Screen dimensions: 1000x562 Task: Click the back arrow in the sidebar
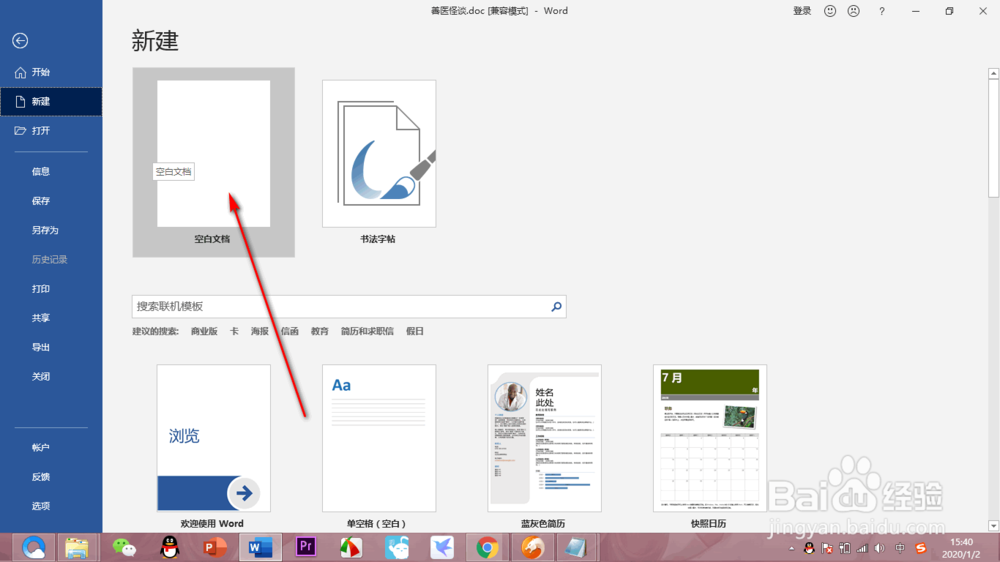click(20, 41)
